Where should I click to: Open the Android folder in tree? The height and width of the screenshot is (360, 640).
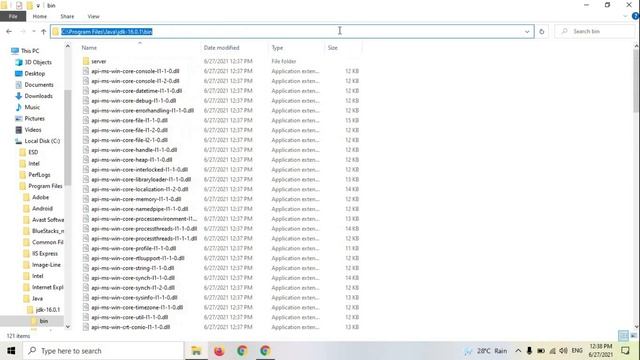click(42, 209)
